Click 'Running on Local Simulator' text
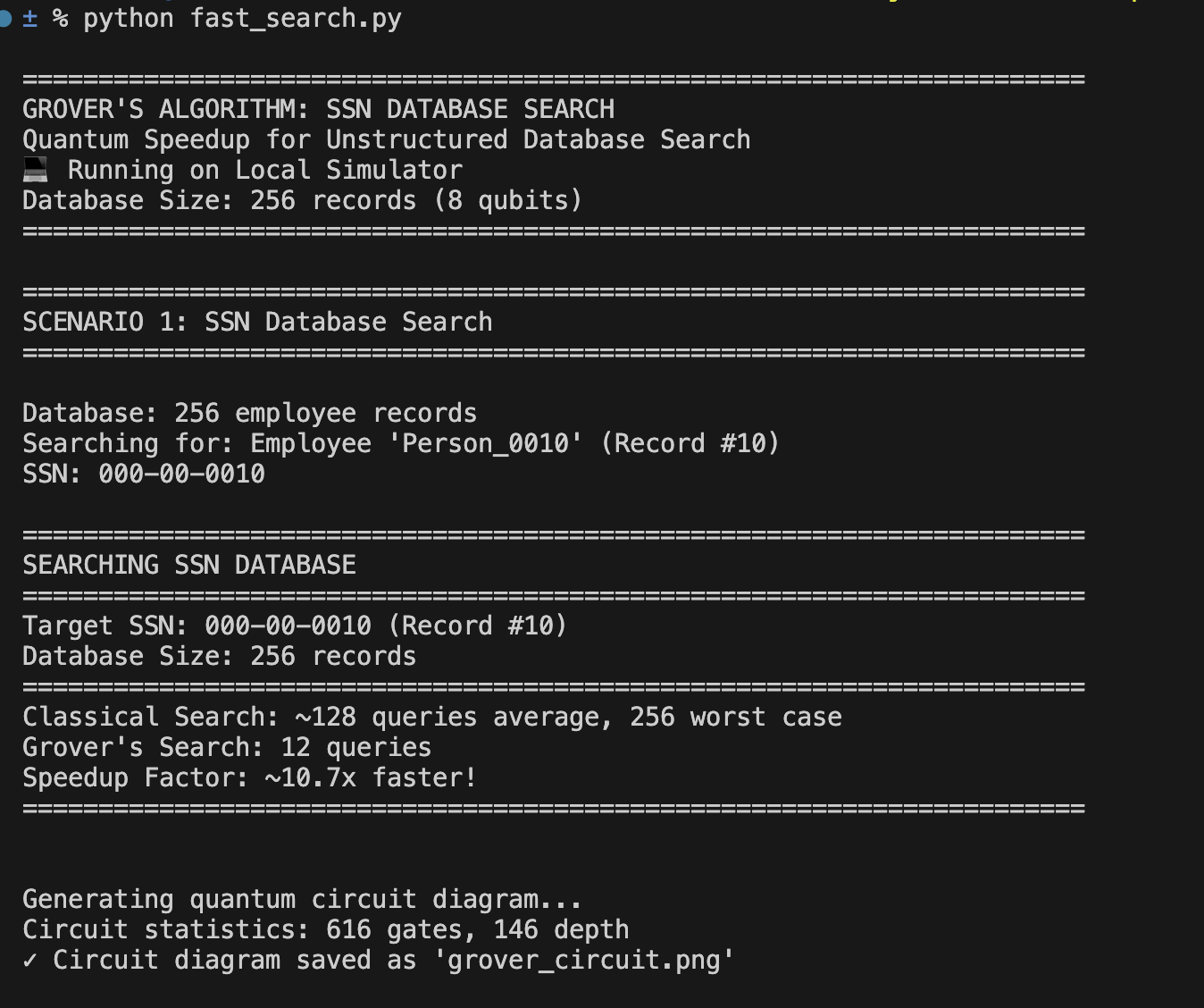 [x=265, y=170]
